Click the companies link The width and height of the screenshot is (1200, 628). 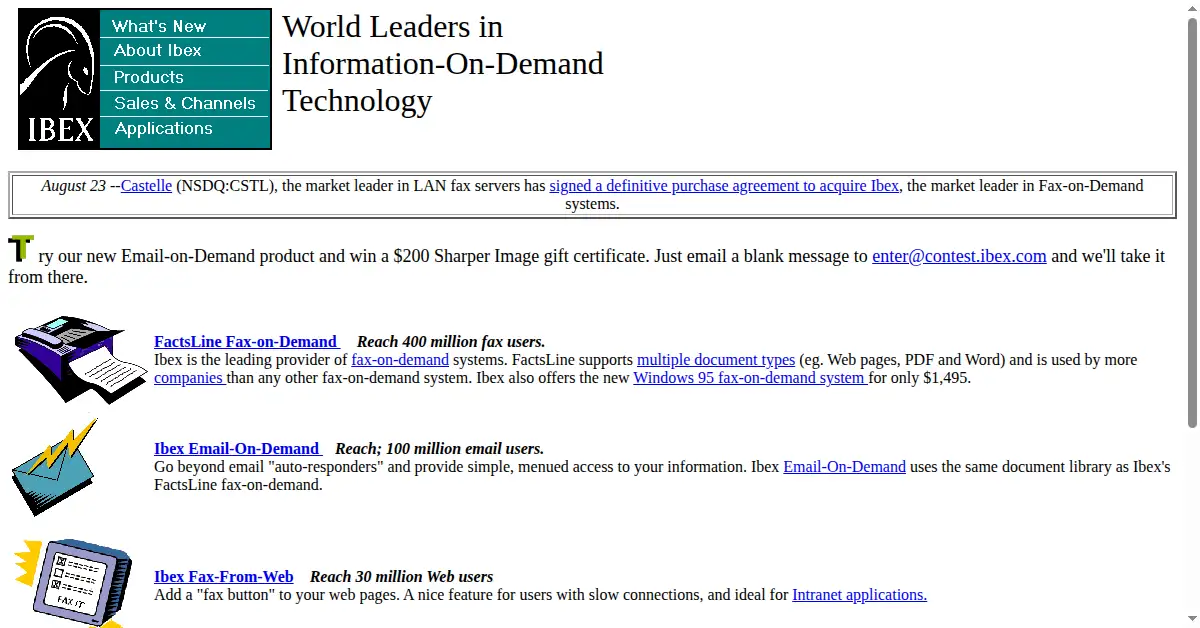pos(190,378)
